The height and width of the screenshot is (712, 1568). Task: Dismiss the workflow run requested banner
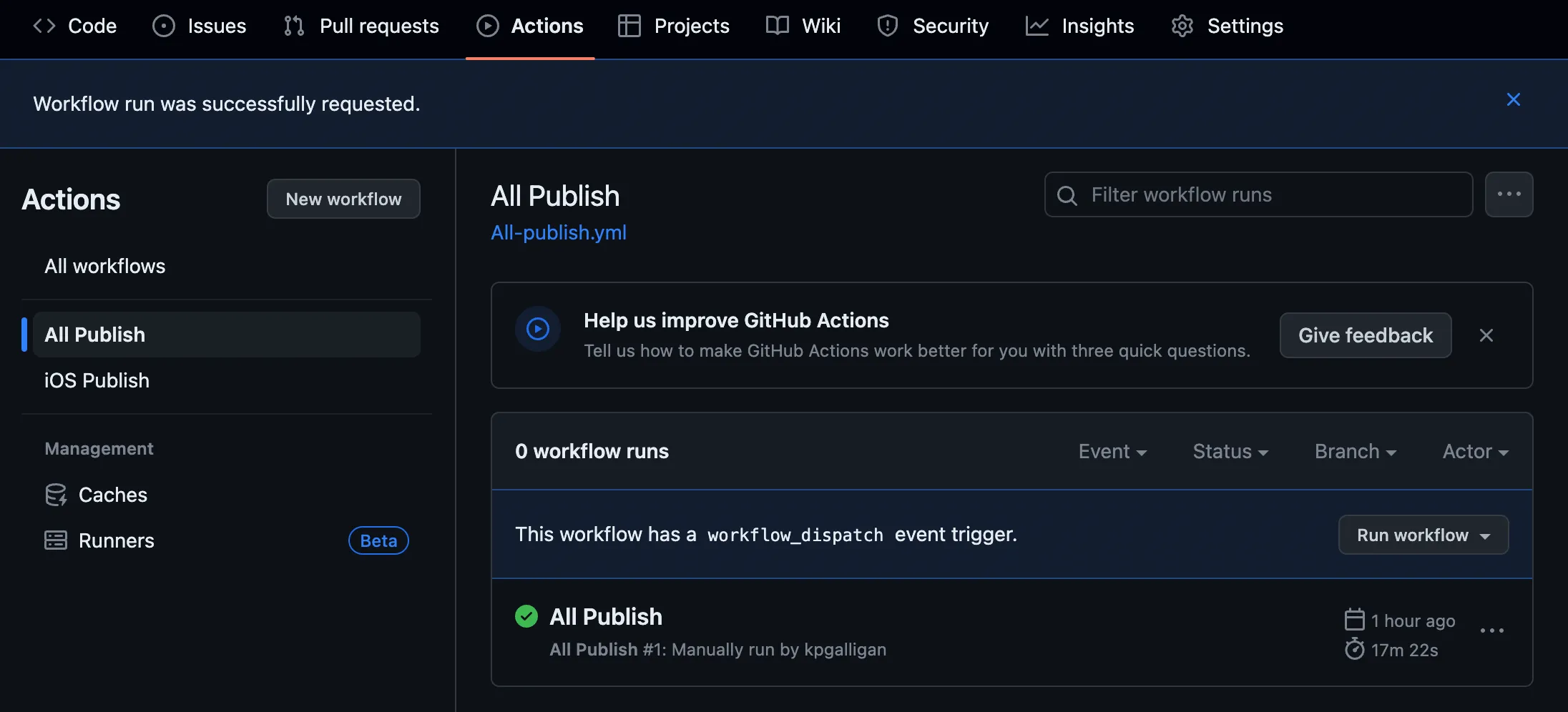1513,99
